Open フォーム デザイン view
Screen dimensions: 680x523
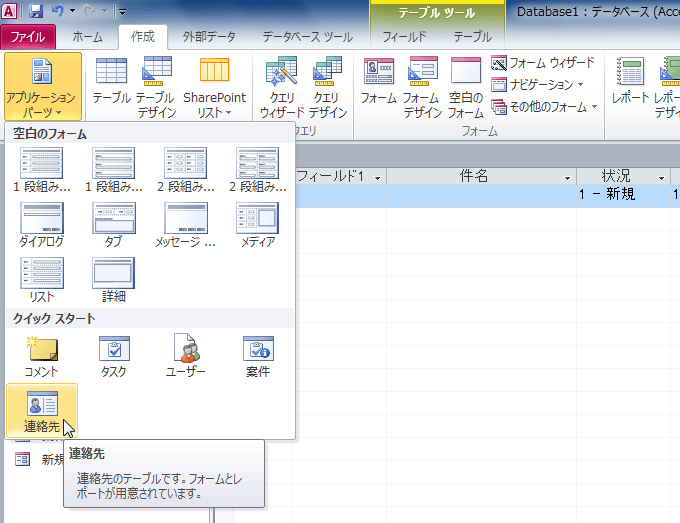pyautogui.click(x=422, y=86)
